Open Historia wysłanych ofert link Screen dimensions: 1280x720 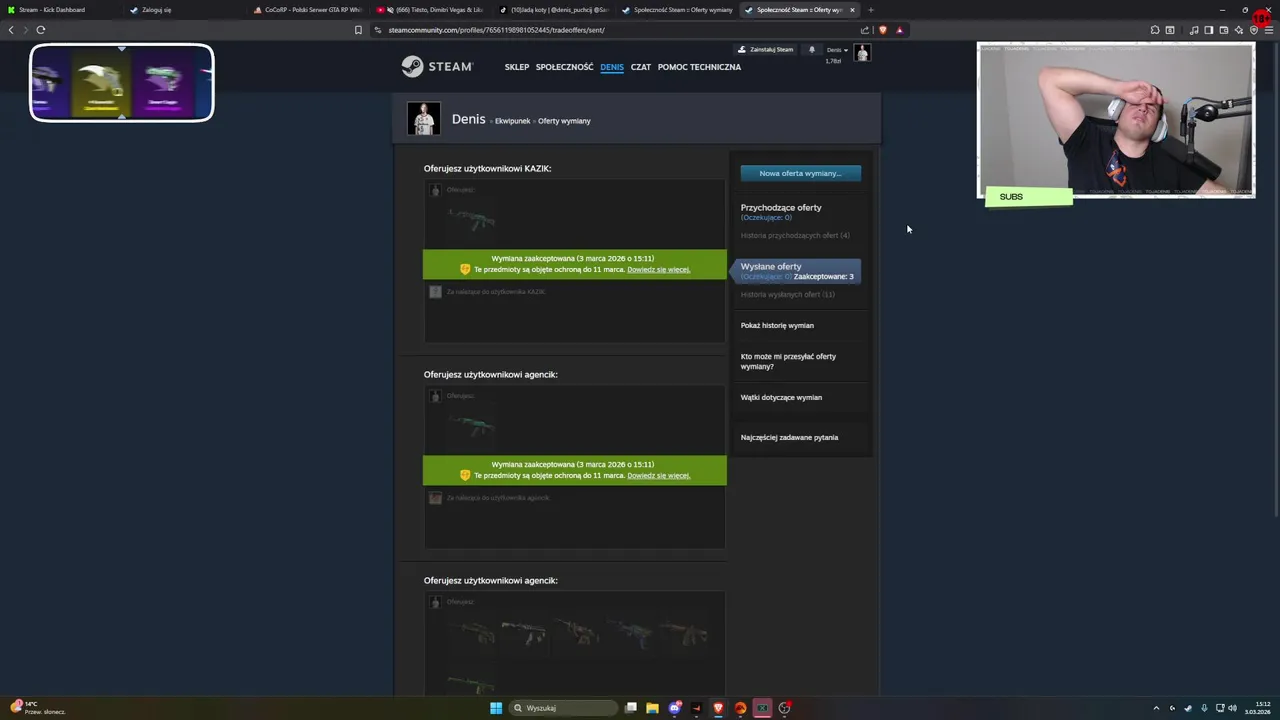788,295
